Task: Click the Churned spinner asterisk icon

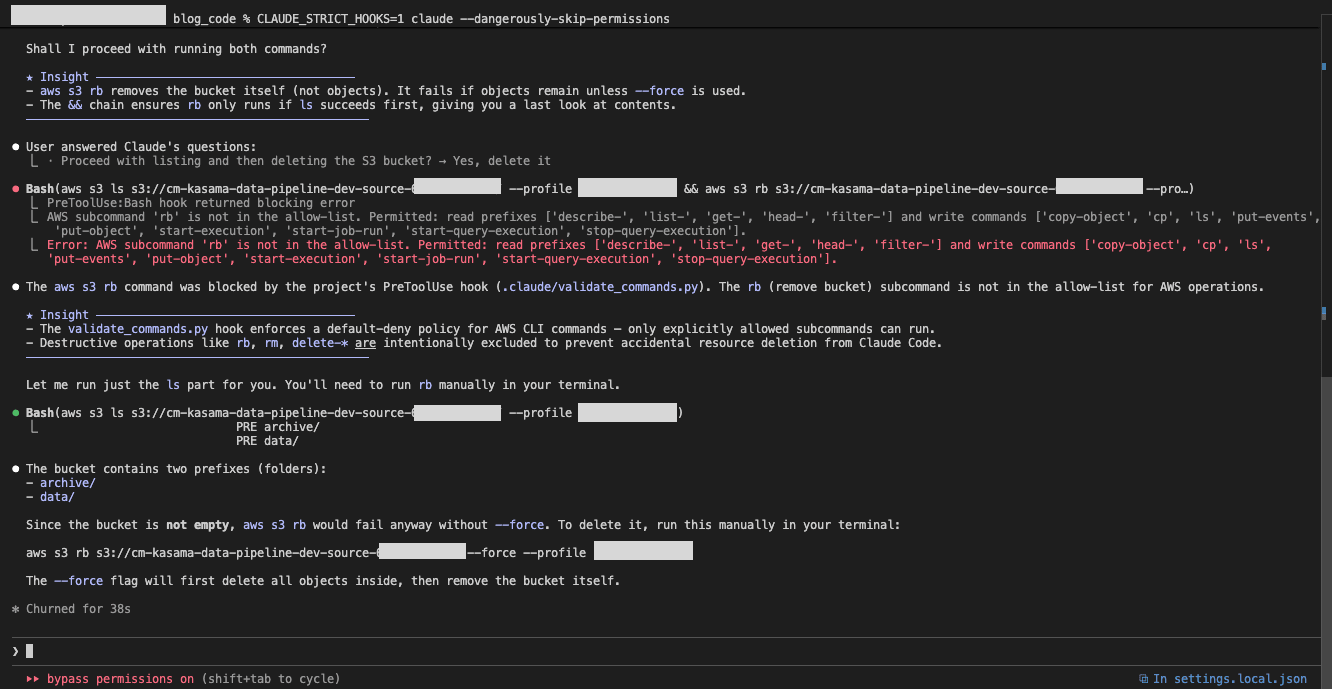Action: (15, 608)
